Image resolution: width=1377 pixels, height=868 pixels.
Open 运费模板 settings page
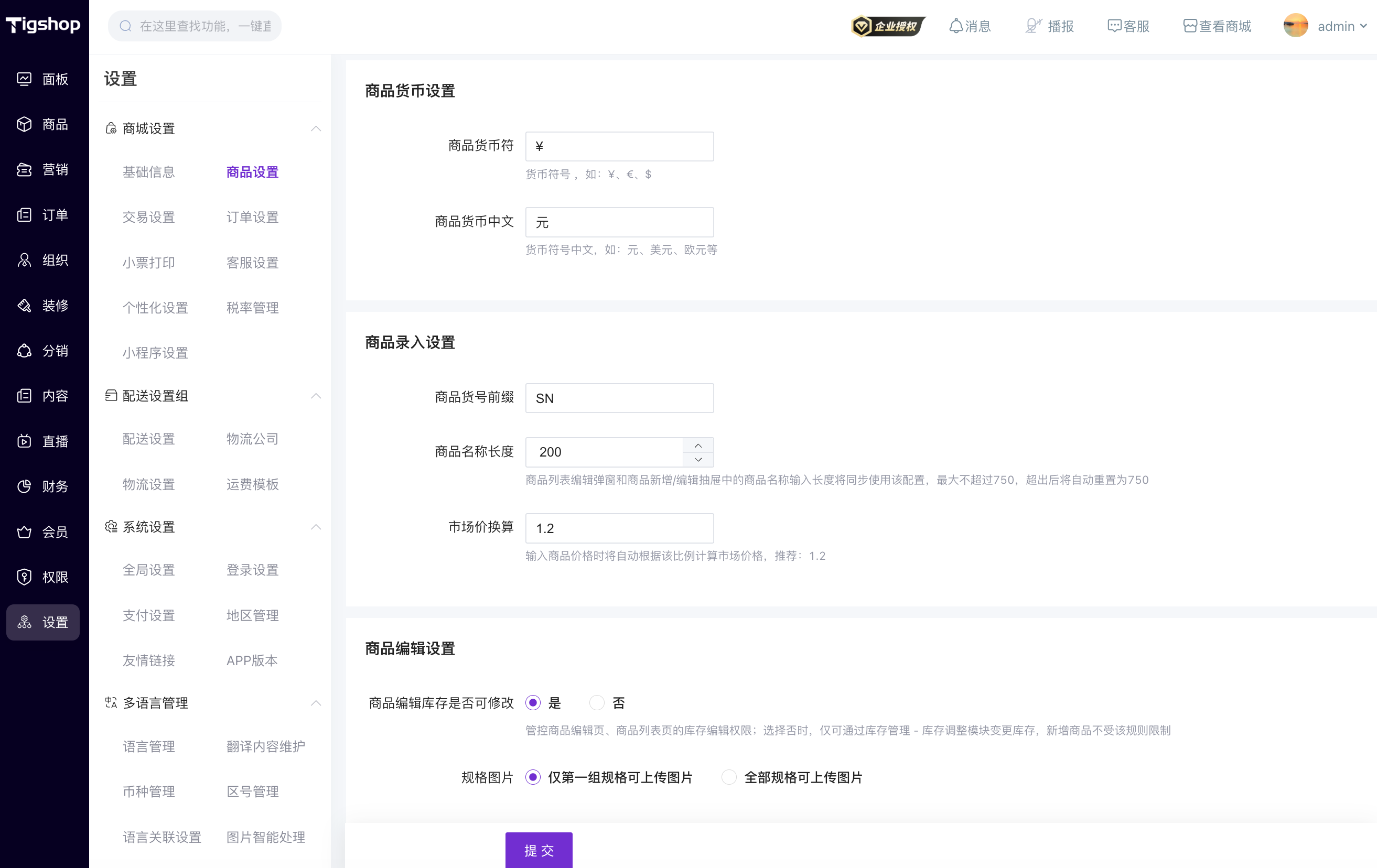click(252, 484)
